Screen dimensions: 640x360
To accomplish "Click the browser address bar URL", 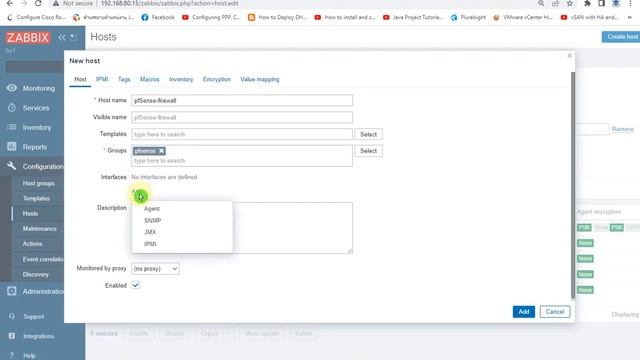I will point(169,3).
